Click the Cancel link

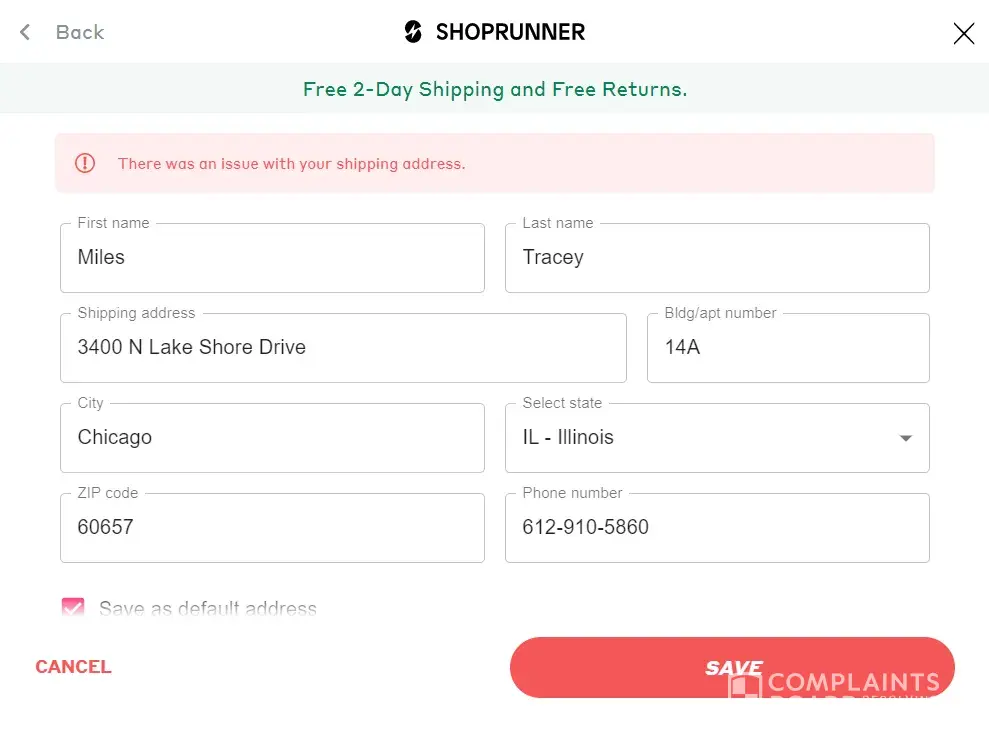coord(73,667)
